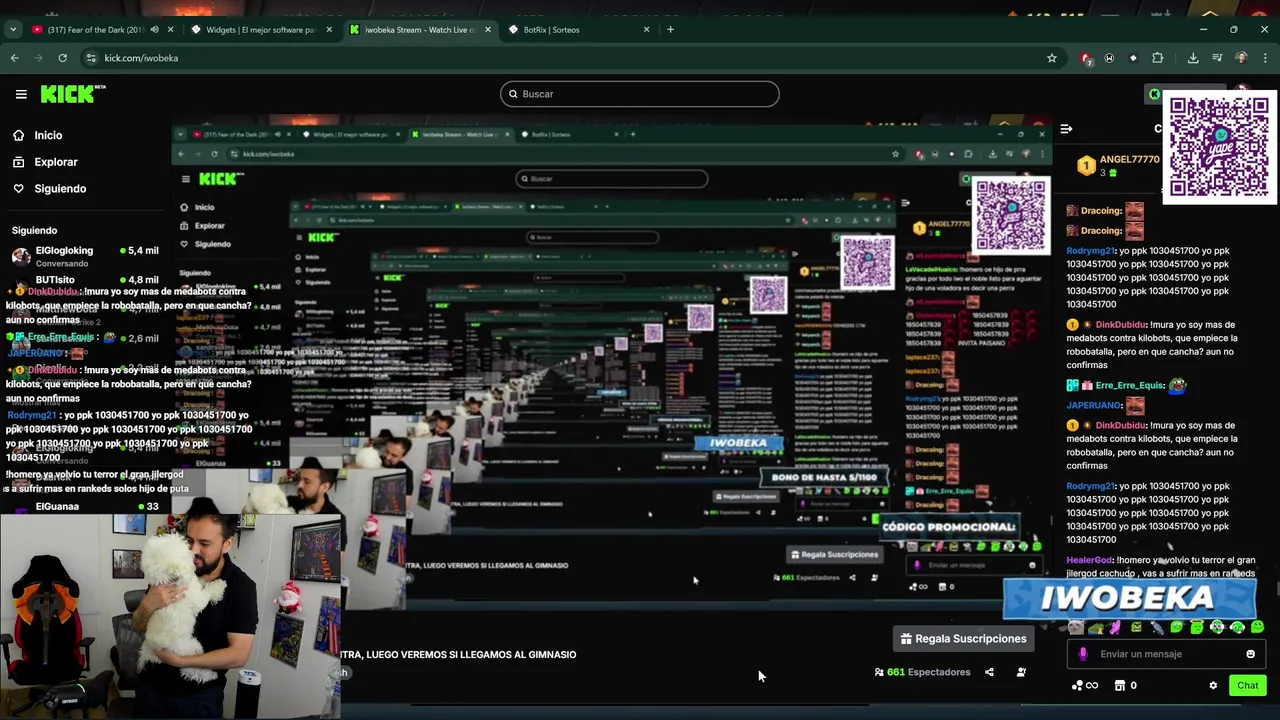The width and height of the screenshot is (1280, 720).
Task: Open the tab search dropdown arrow
Action: pyautogui.click(x=13, y=30)
